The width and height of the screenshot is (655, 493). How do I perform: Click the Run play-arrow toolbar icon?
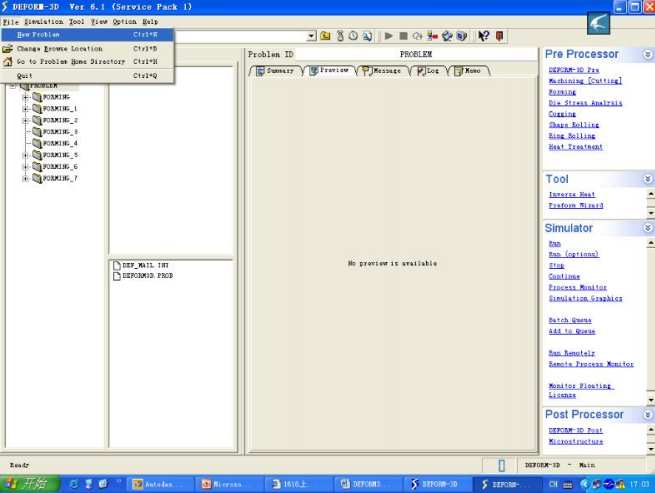click(x=388, y=36)
